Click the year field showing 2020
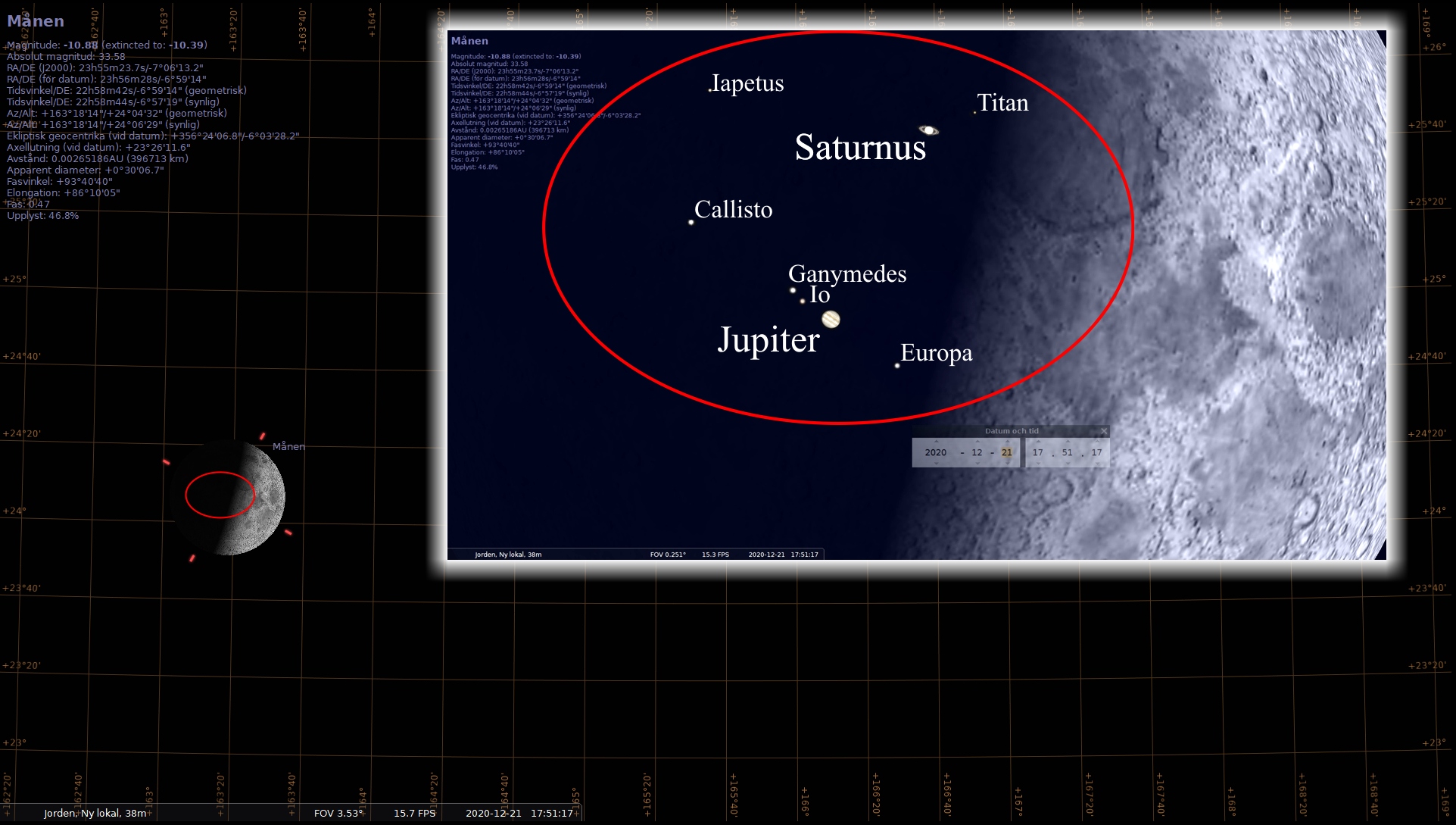Screen dimensions: 1456x825 tap(936, 452)
